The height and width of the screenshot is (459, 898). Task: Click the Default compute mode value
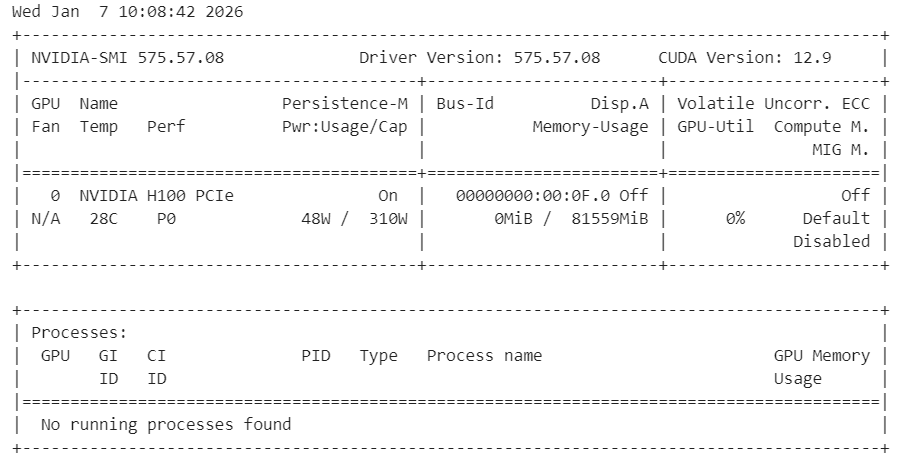click(836, 218)
